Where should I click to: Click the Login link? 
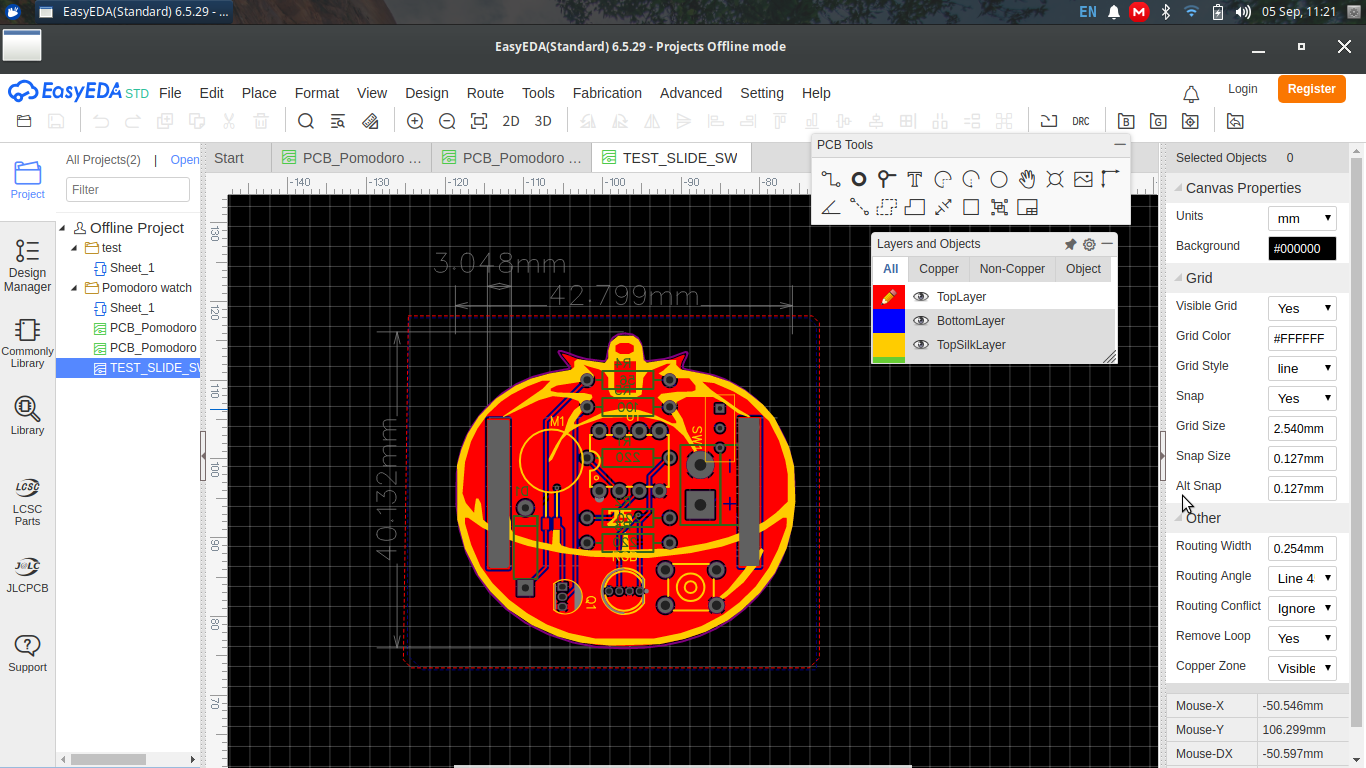pyautogui.click(x=1243, y=89)
